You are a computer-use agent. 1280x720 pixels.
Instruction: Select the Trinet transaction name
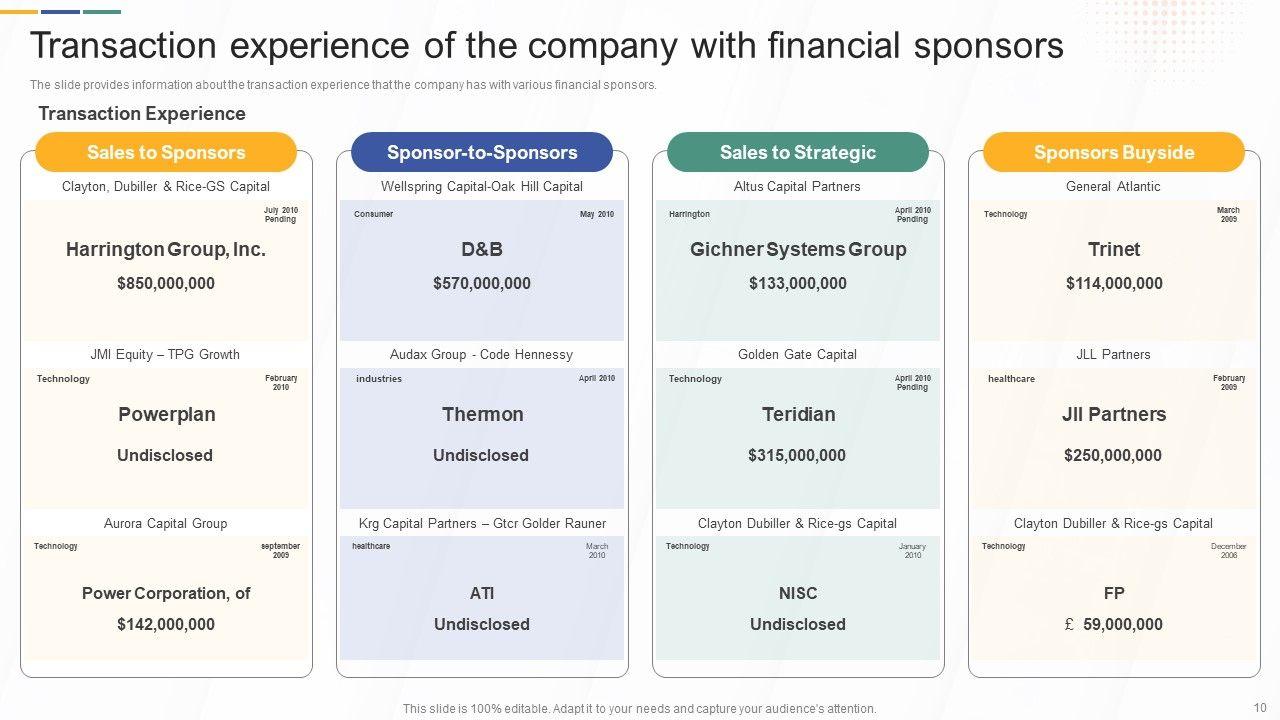coord(1114,249)
